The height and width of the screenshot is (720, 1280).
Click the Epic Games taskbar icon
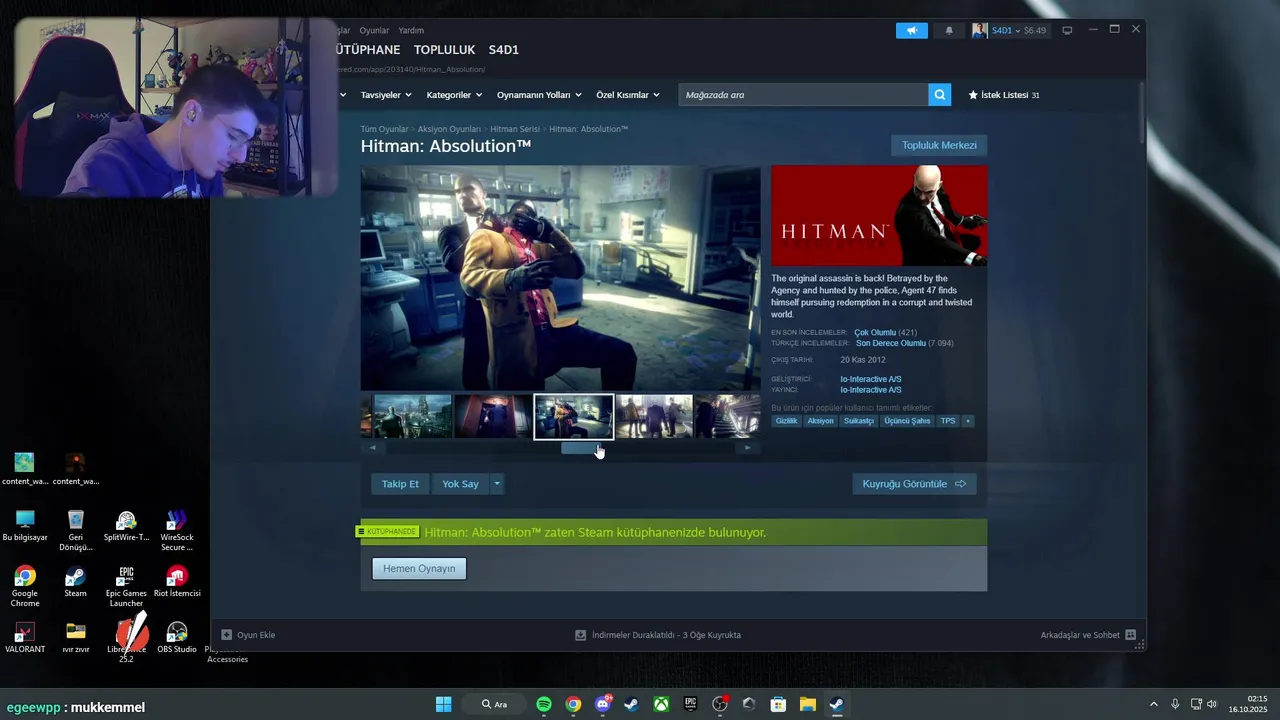click(690, 704)
